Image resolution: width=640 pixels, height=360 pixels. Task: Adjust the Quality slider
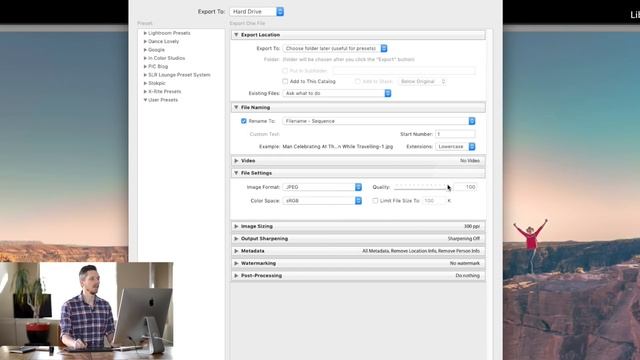point(422,187)
